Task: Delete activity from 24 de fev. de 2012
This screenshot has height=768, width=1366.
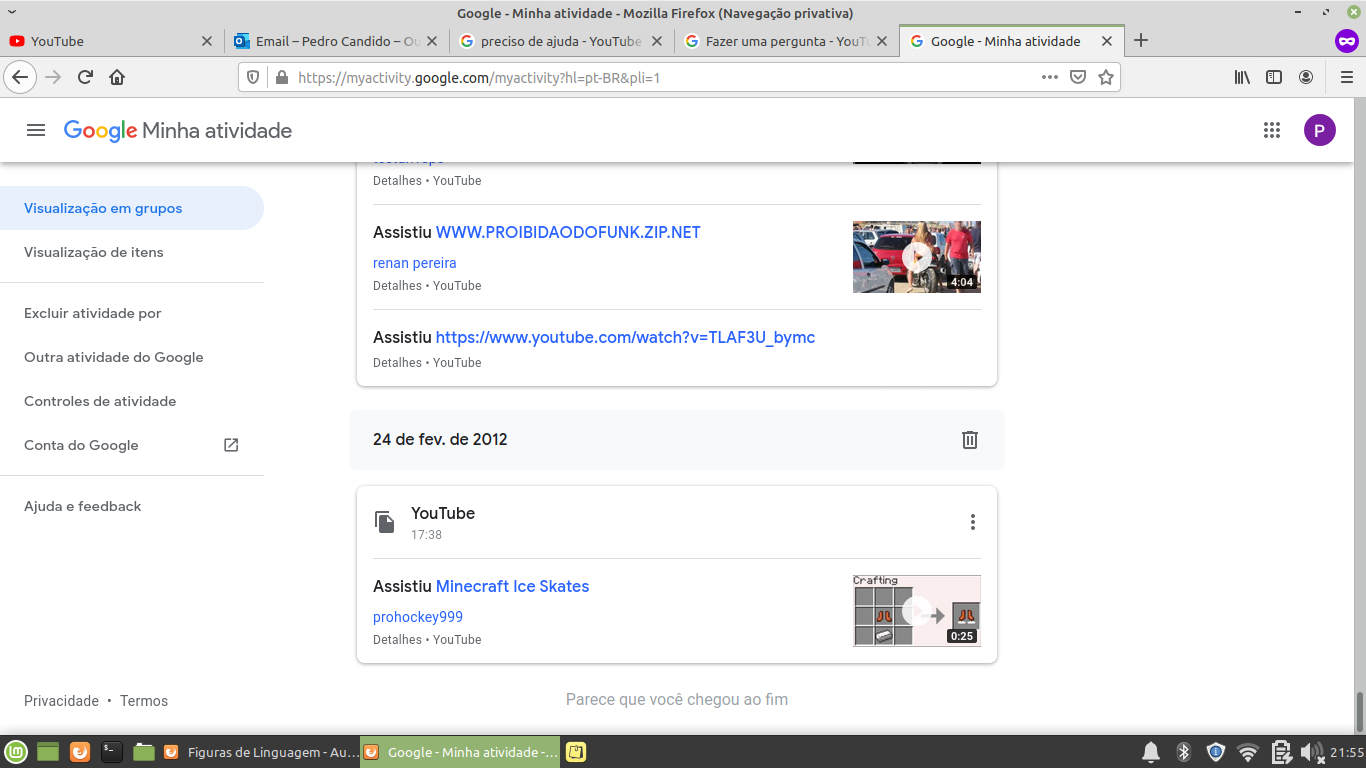Action: click(969, 440)
